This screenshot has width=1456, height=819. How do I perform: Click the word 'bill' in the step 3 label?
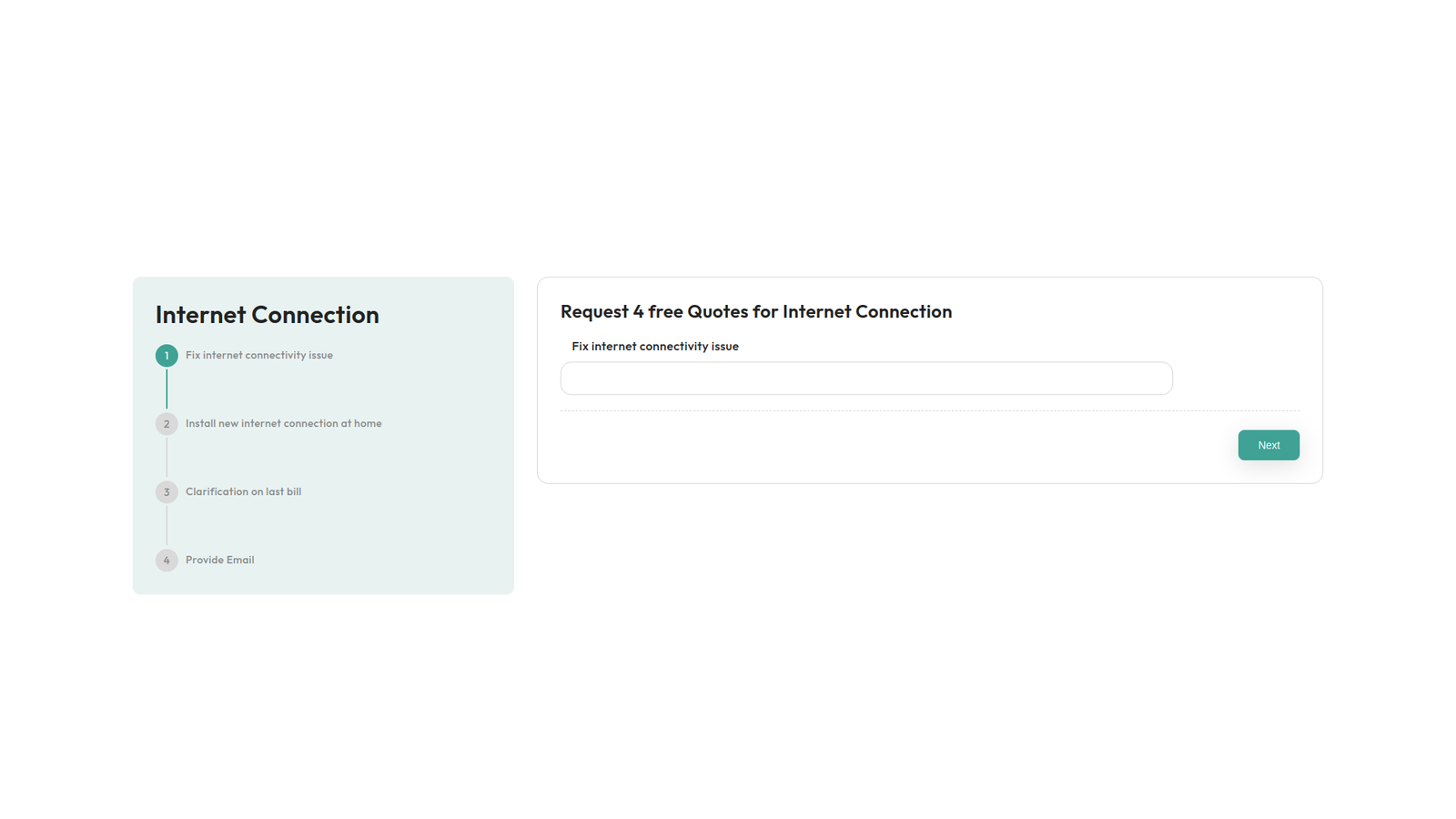pyautogui.click(x=293, y=492)
